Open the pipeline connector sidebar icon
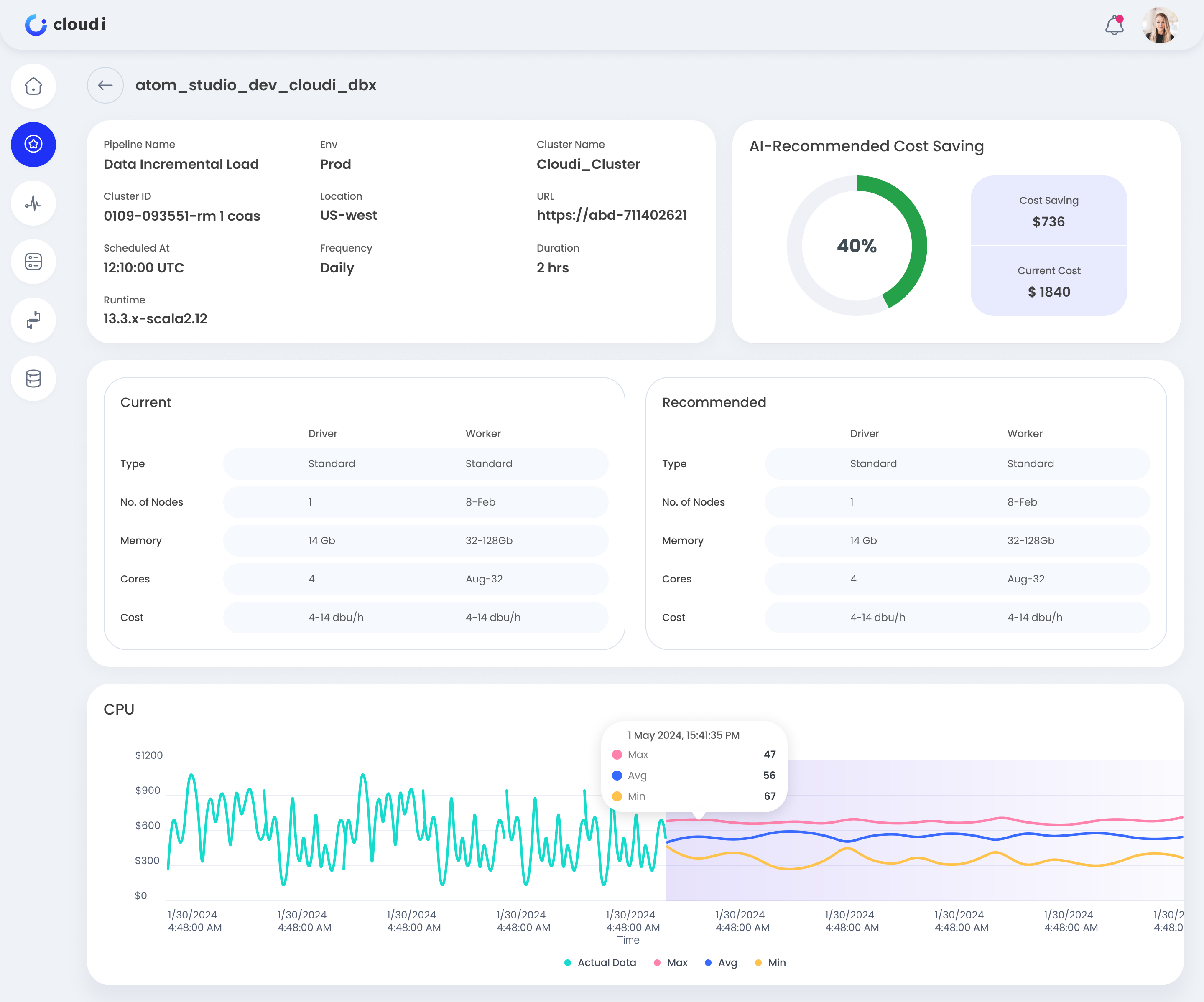1204x1002 pixels. 33,320
